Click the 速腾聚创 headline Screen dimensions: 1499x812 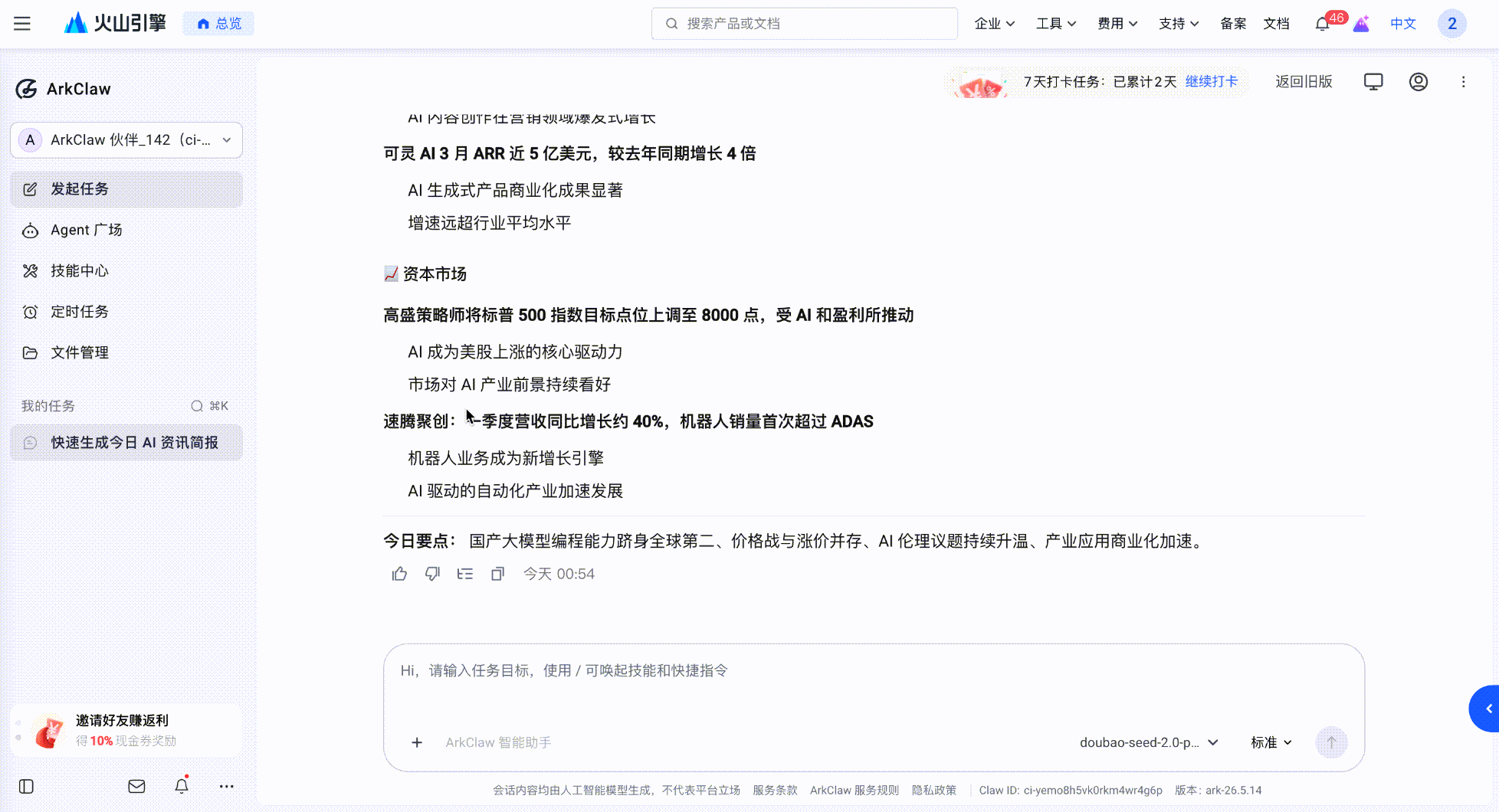tap(629, 421)
